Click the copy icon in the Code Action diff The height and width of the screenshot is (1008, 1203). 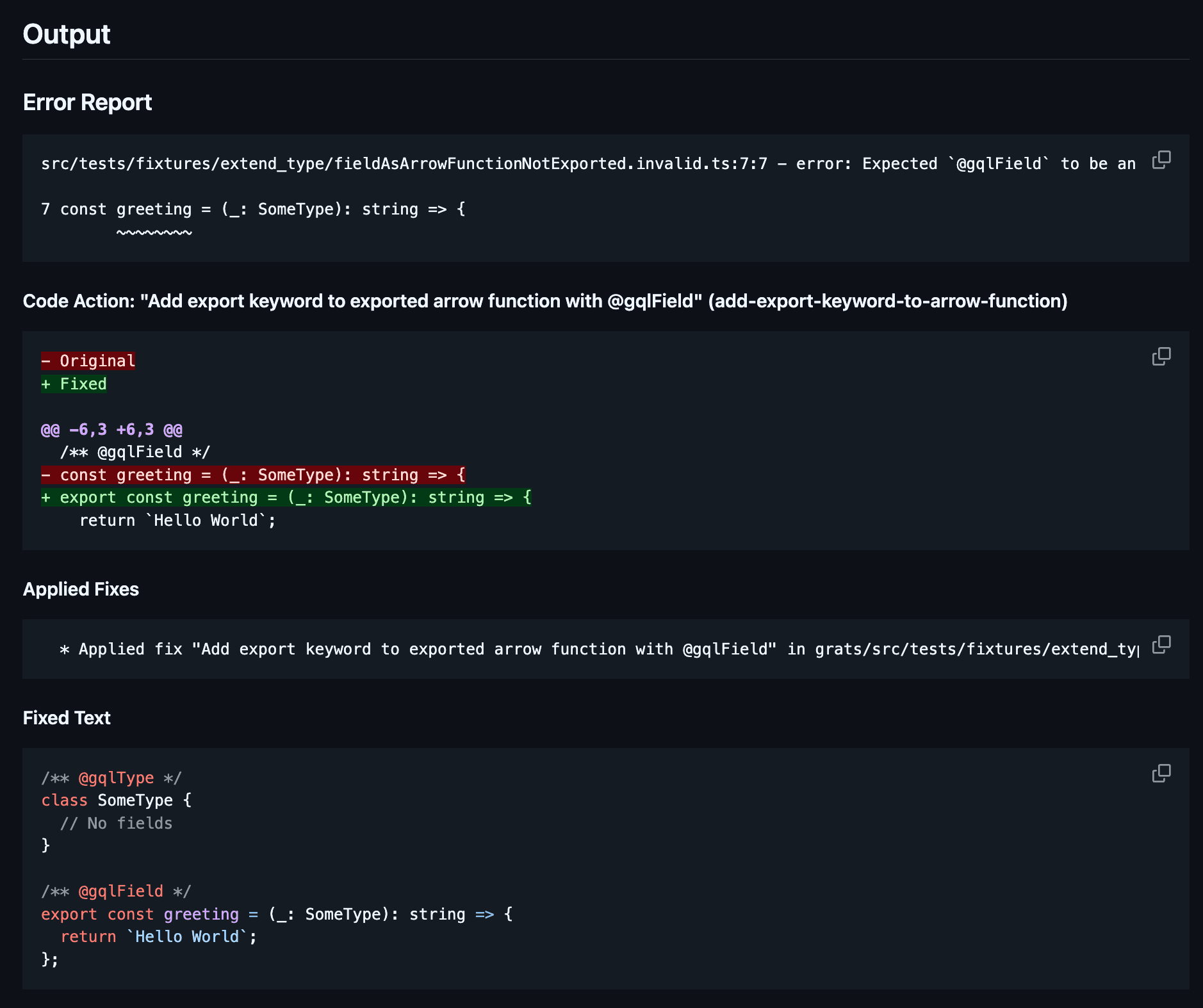1162,356
